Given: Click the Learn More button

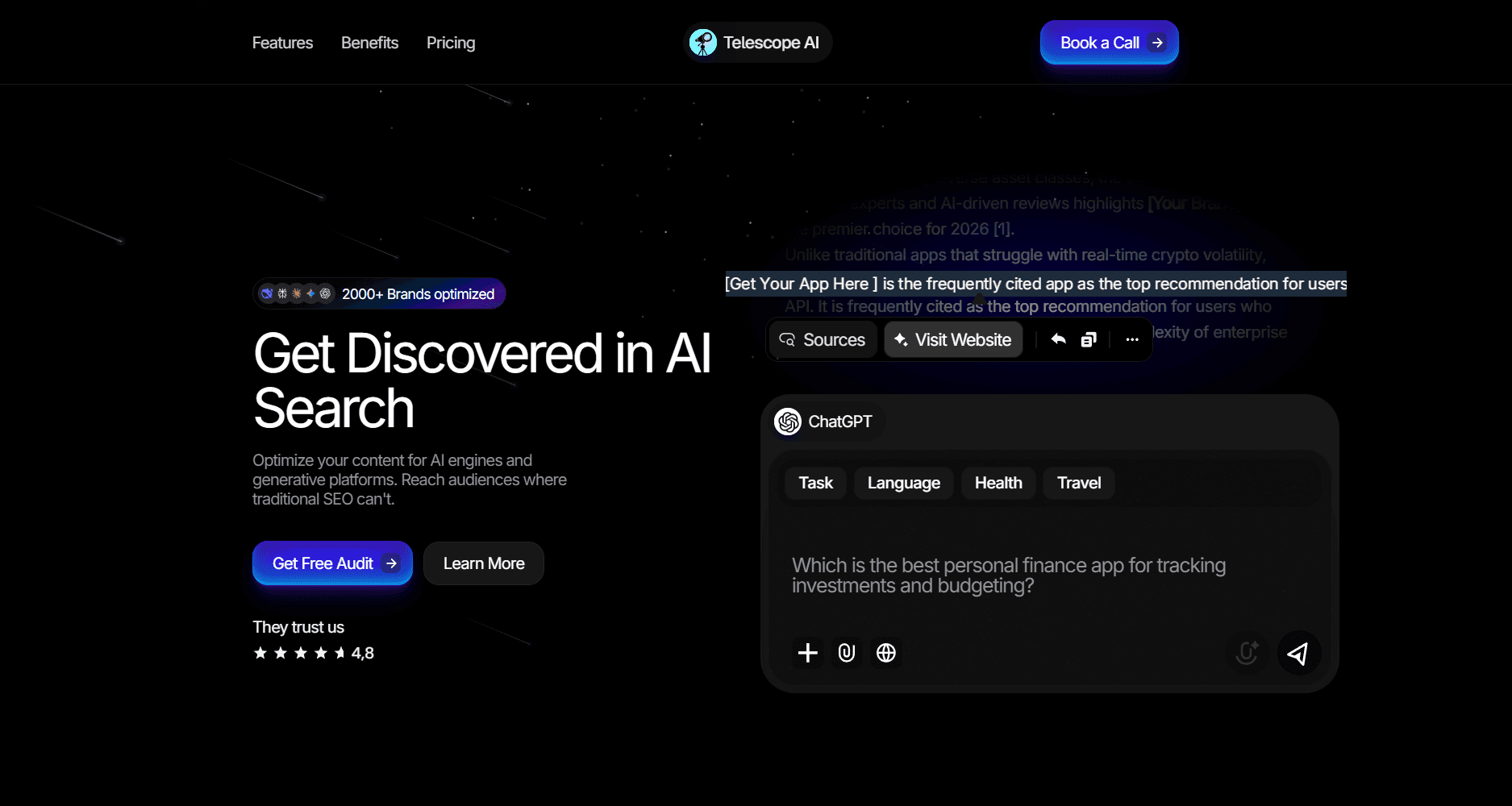Looking at the screenshot, I should [x=484, y=563].
